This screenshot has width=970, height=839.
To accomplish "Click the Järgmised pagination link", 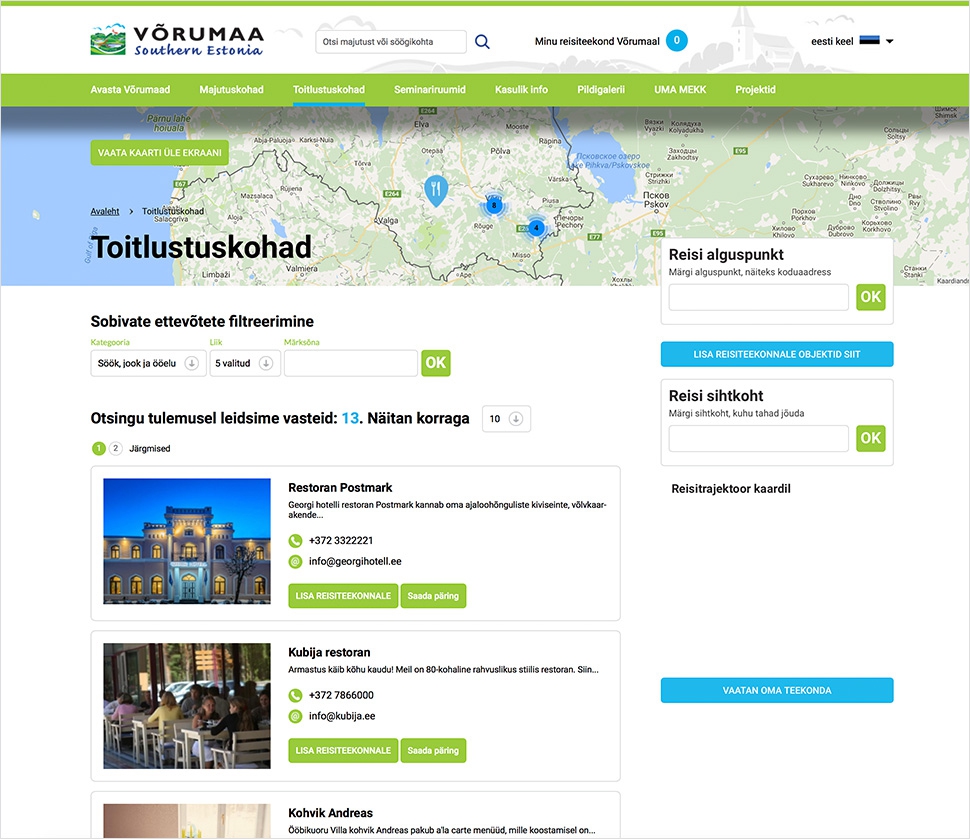I will pyautogui.click(x=150, y=449).
